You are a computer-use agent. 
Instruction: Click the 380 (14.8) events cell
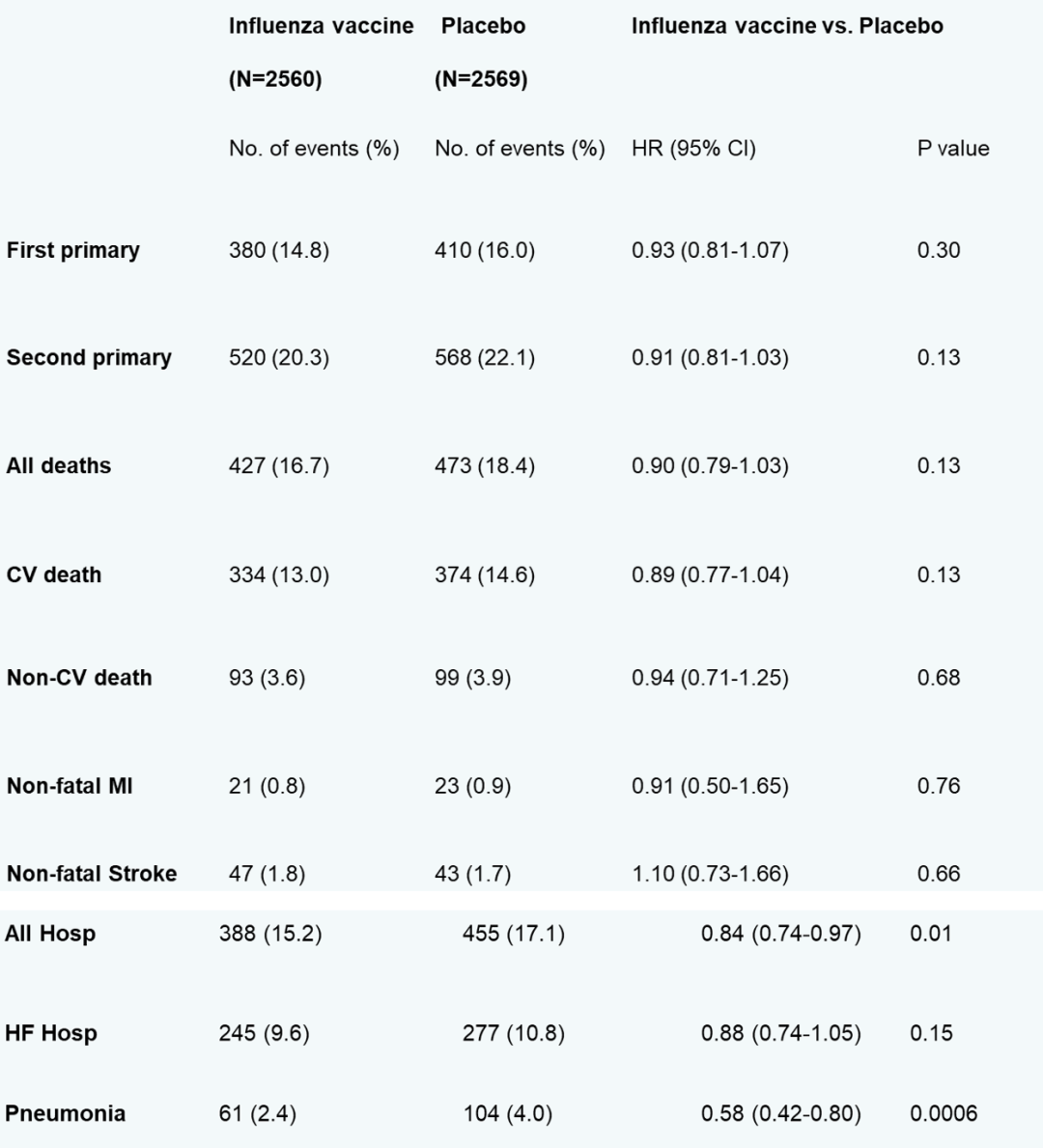pyautogui.click(x=278, y=250)
